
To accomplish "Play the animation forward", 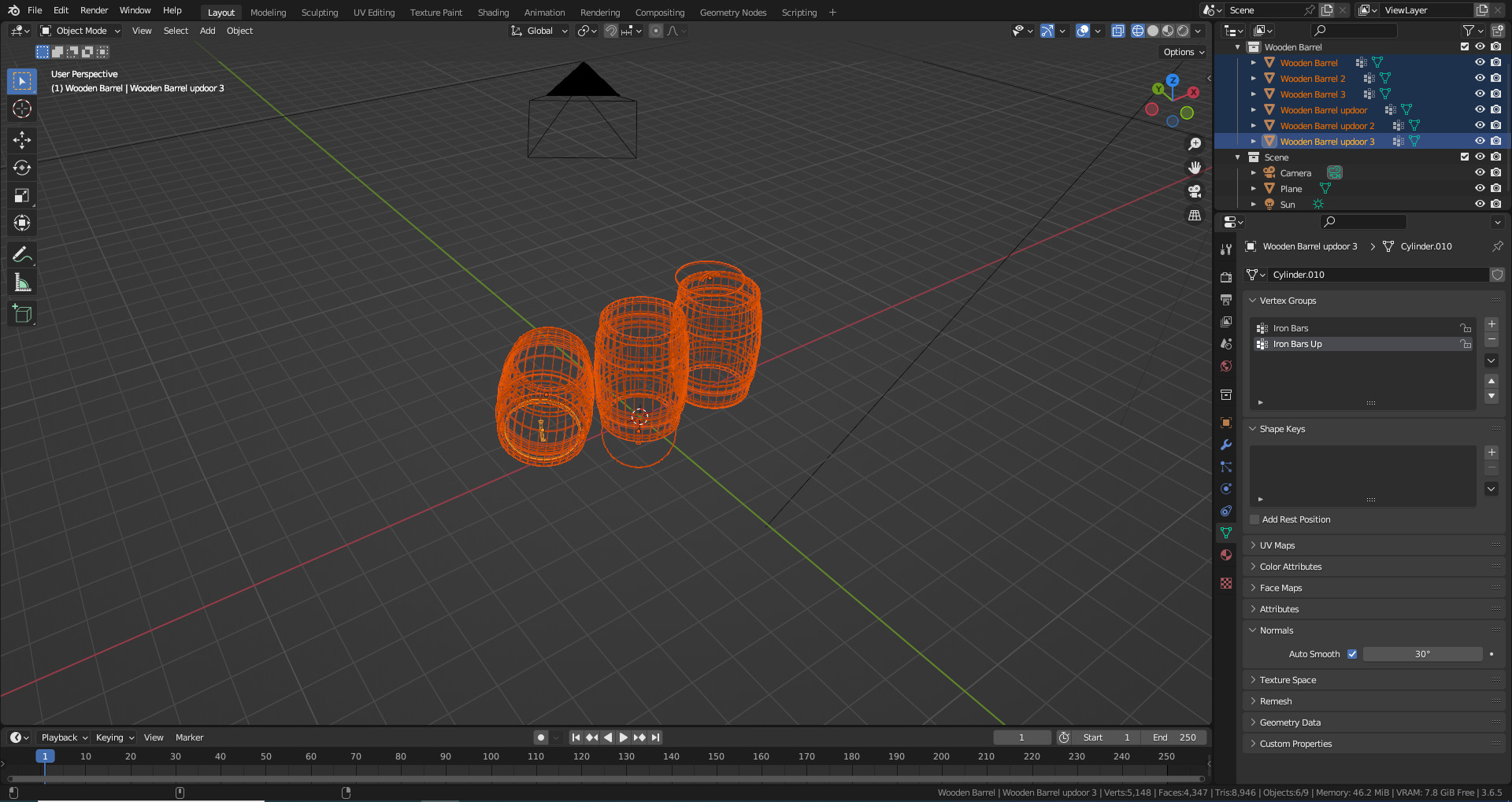I will pyautogui.click(x=624, y=737).
